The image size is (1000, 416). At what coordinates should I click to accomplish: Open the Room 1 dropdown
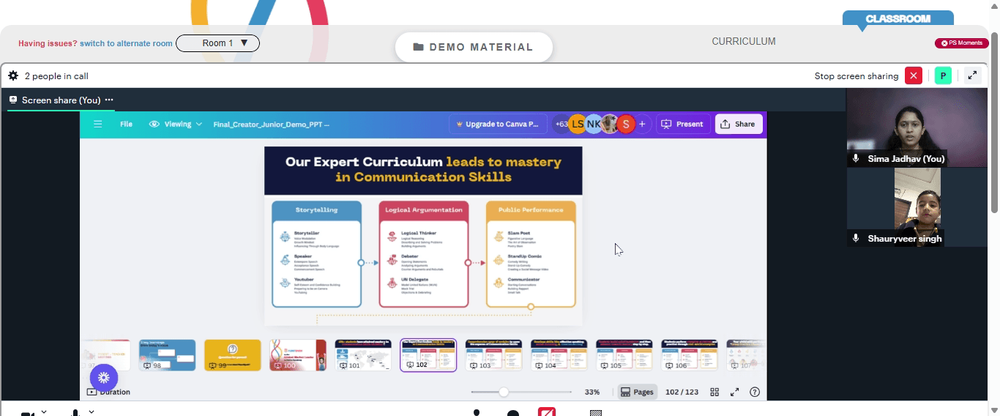click(x=217, y=43)
